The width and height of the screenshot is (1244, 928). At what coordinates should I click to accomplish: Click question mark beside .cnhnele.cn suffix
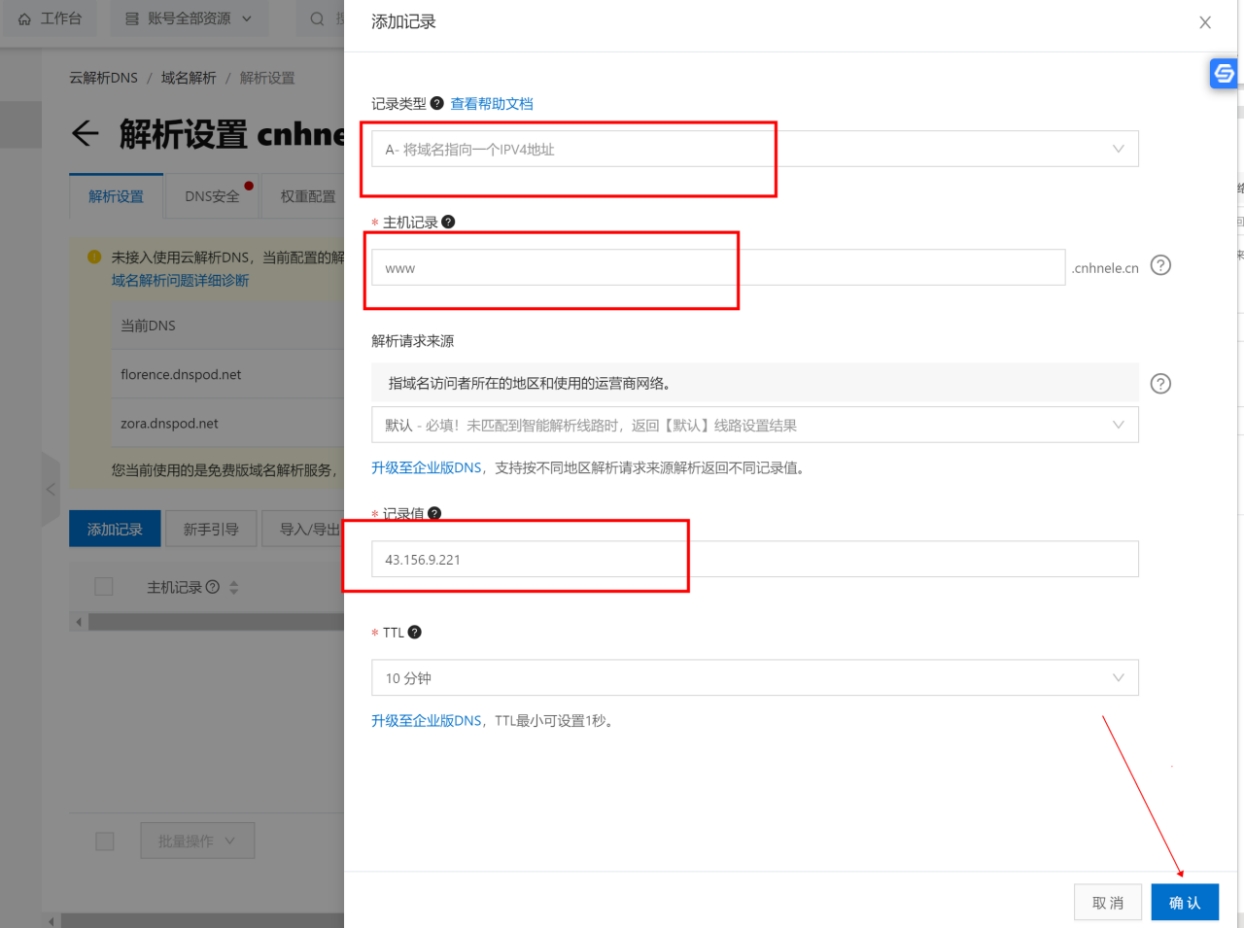[1161, 266]
